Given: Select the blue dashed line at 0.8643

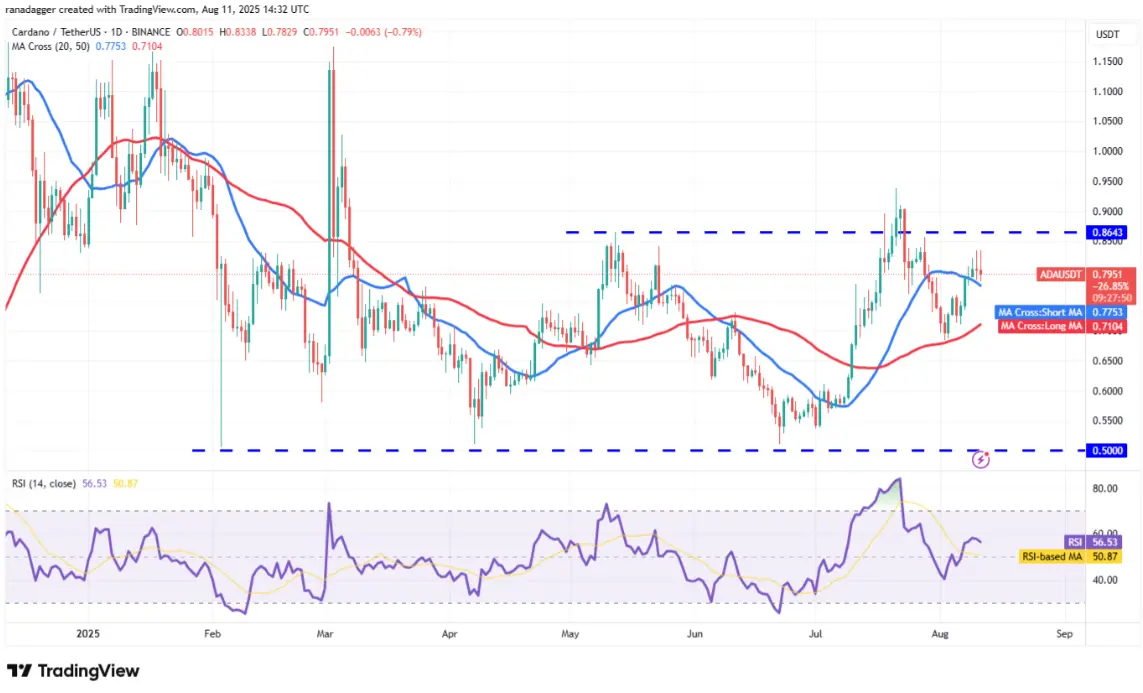Looking at the screenshot, I should point(825,232).
